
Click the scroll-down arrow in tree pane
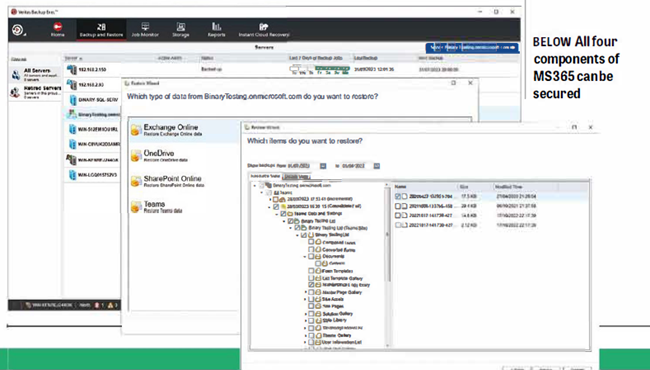[388, 346]
